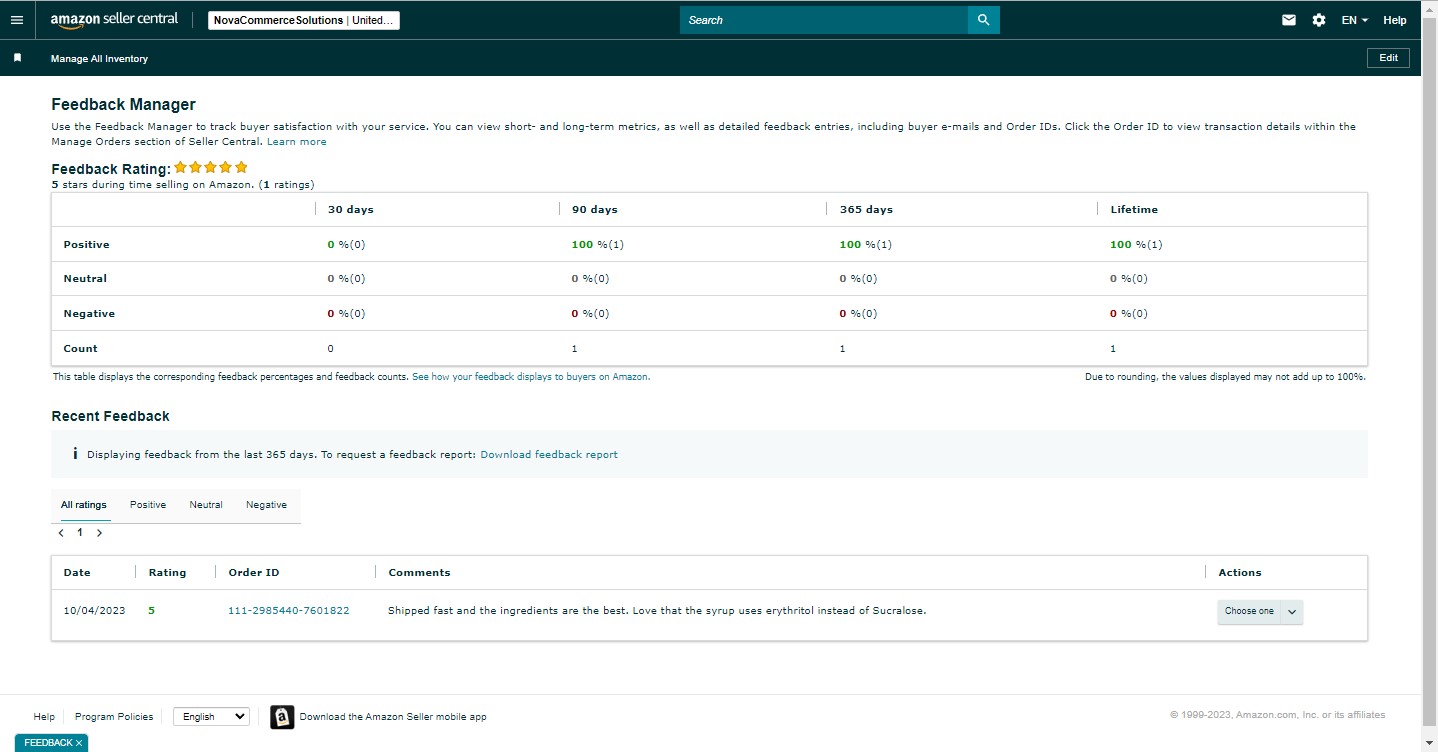Click the five-star feedback rating stars
This screenshot has height=752, width=1438.
click(x=211, y=168)
